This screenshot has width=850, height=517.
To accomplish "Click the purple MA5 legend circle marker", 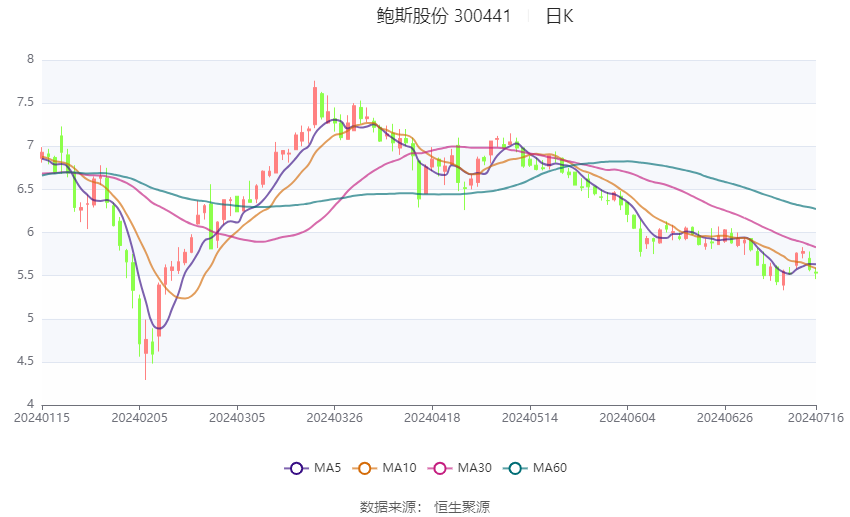I will [x=295, y=467].
